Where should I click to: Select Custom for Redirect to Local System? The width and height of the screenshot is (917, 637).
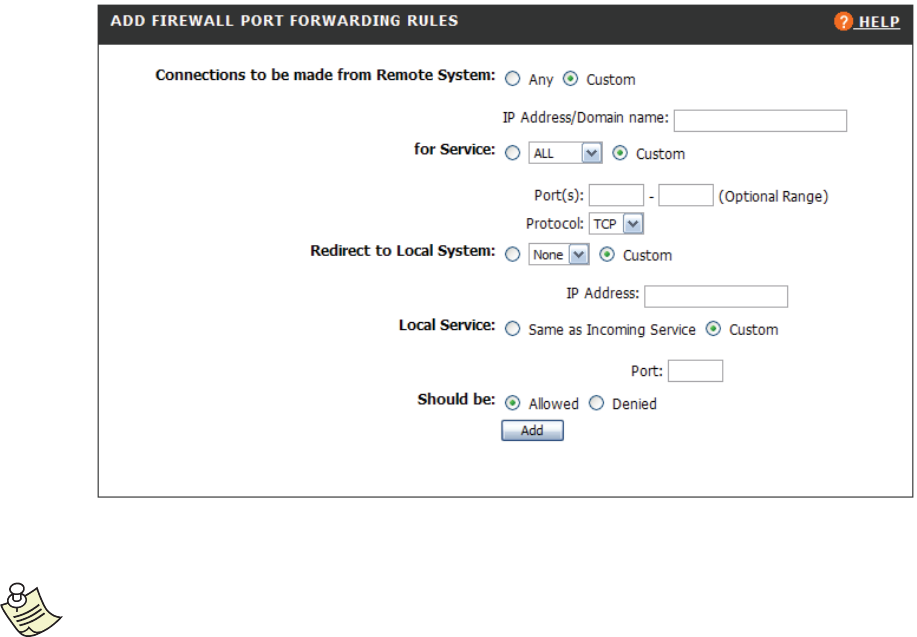(x=607, y=255)
